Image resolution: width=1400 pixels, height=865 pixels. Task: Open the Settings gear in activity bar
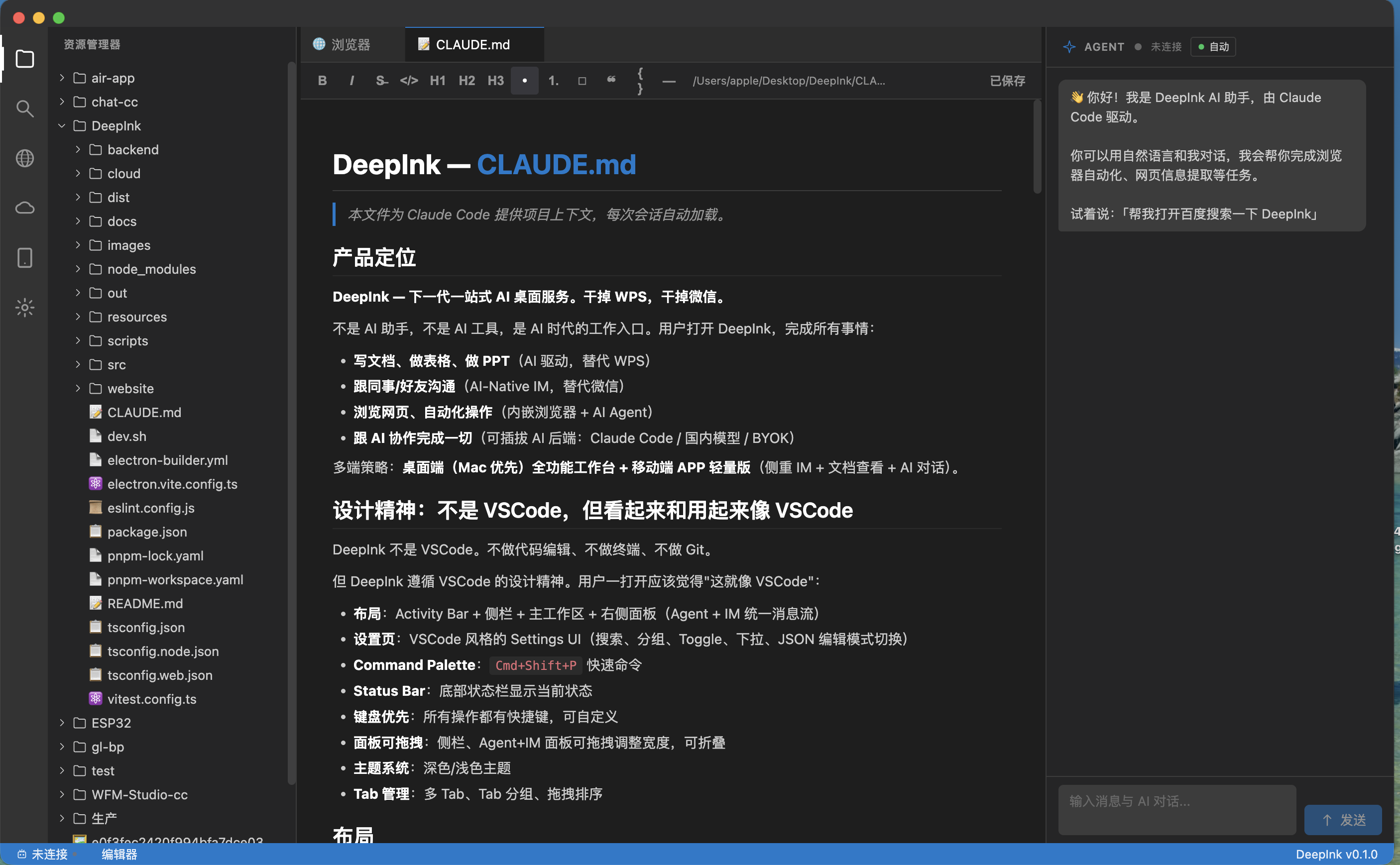point(24,307)
